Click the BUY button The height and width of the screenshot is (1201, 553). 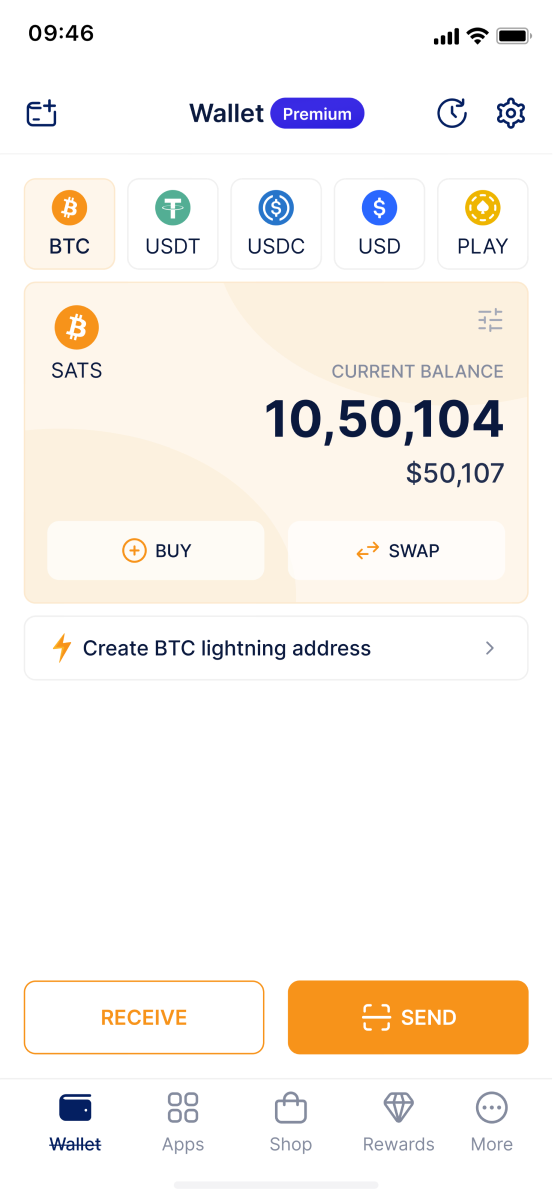coord(156,551)
